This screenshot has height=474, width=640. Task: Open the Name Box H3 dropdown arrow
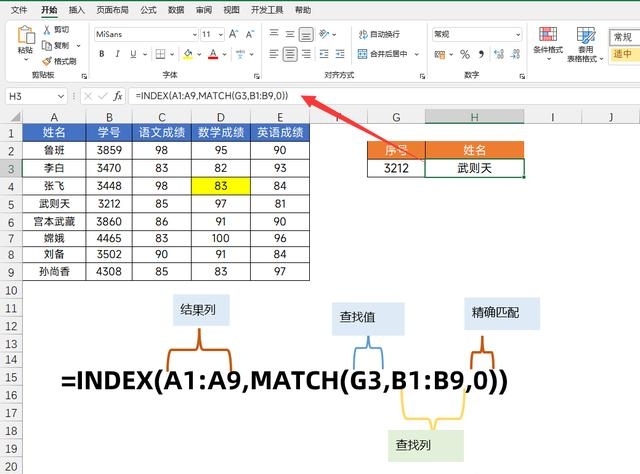pyautogui.click(x=61, y=96)
